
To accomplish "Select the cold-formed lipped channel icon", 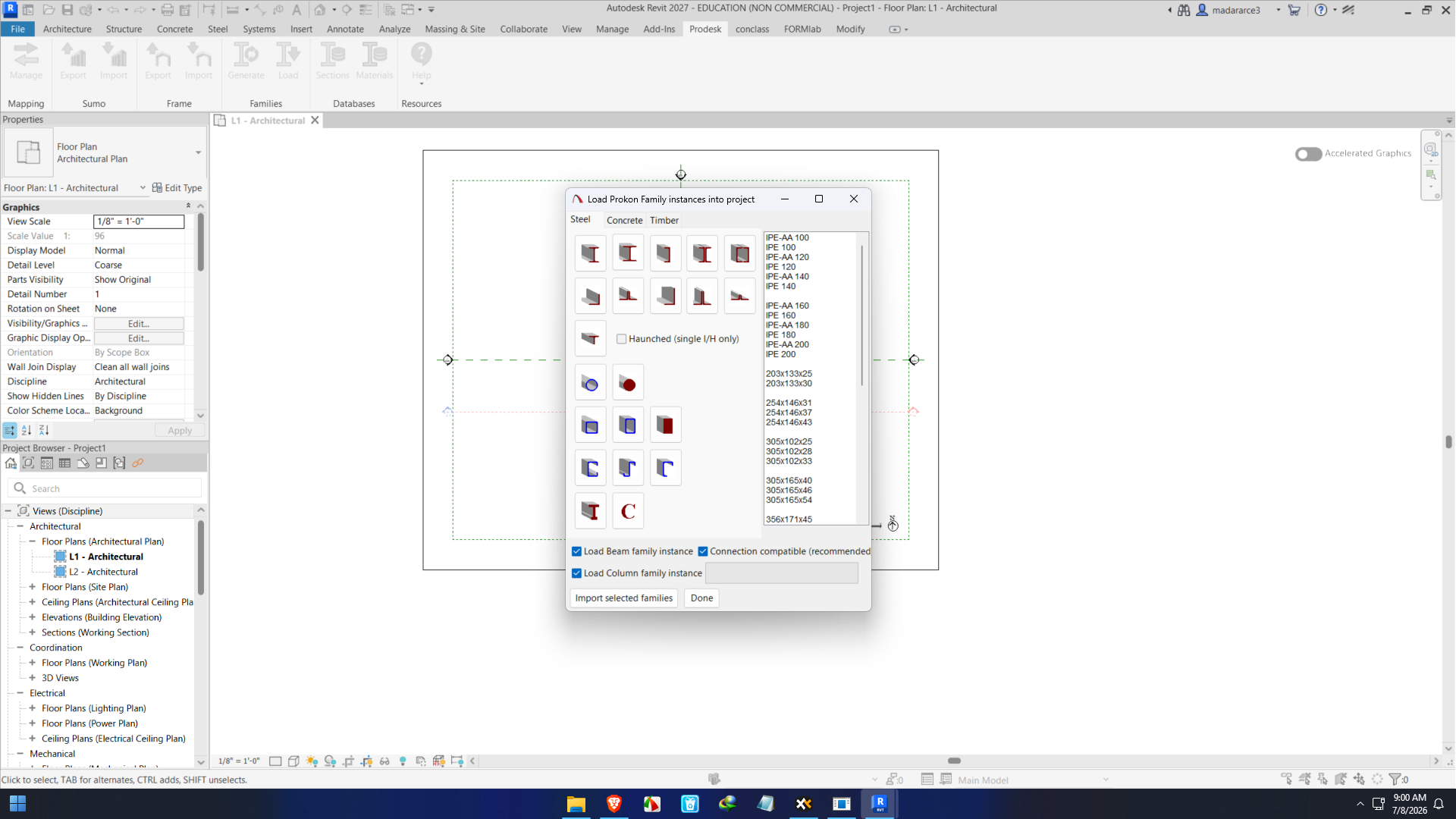I will coord(590,469).
